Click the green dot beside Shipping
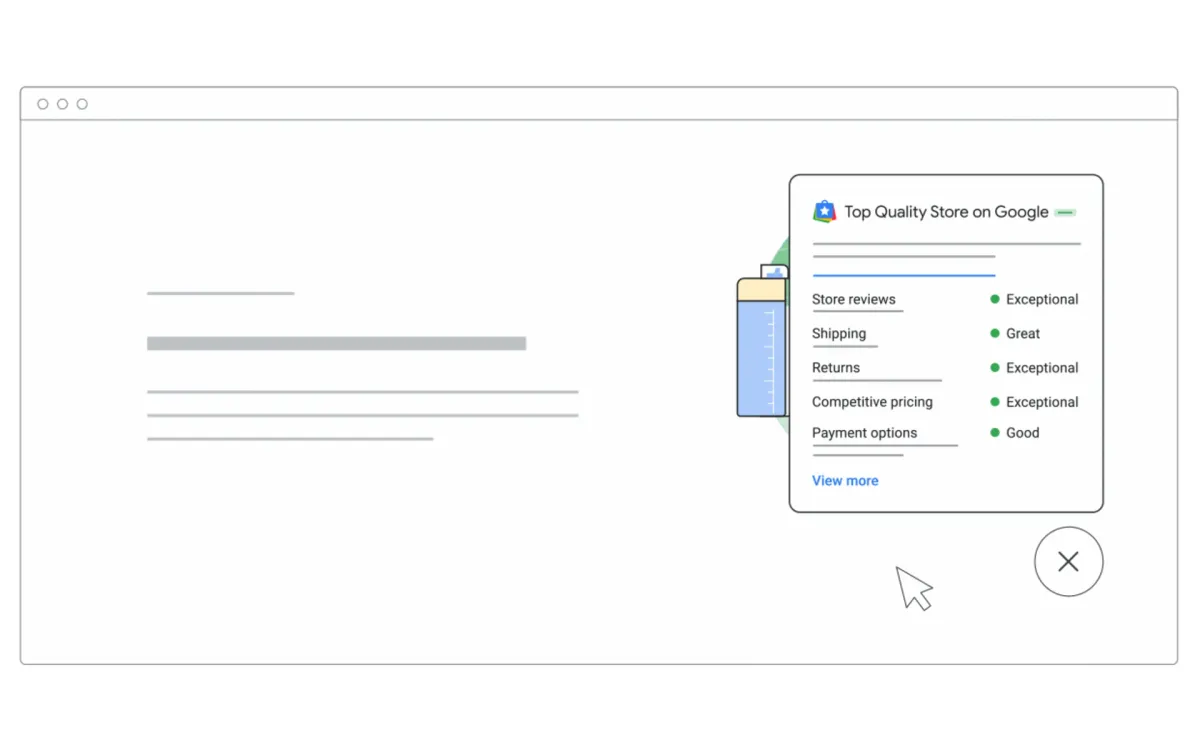Viewport: 1200px width, 750px height. [x=995, y=333]
